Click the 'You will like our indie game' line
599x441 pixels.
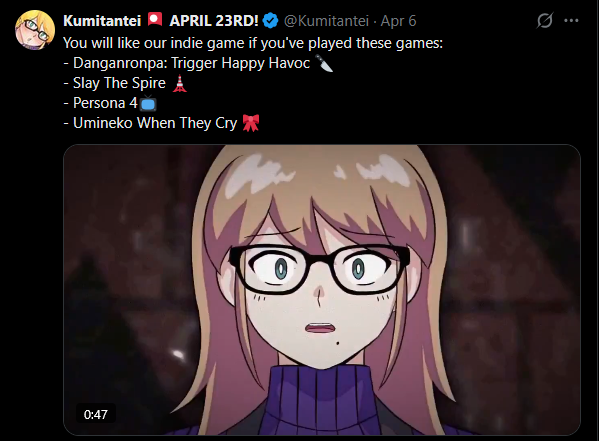click(x=253, y=43)
